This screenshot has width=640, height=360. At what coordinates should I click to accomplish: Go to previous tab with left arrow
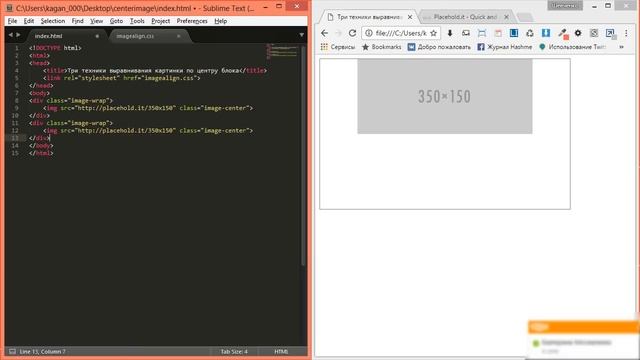pyautogui.click(x=10, y=35)
